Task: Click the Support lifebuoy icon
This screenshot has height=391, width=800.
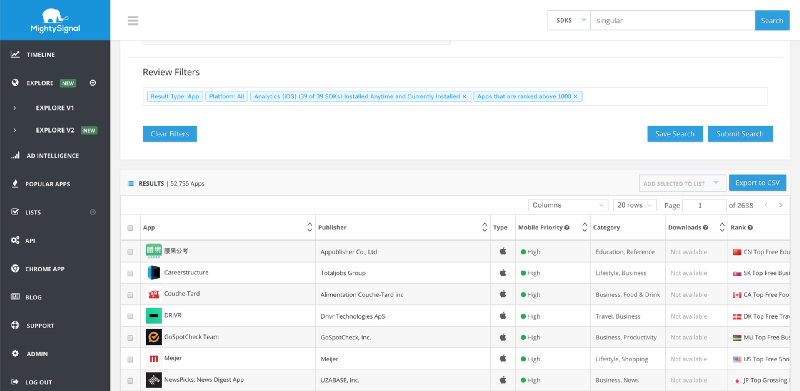Action: 15,325
